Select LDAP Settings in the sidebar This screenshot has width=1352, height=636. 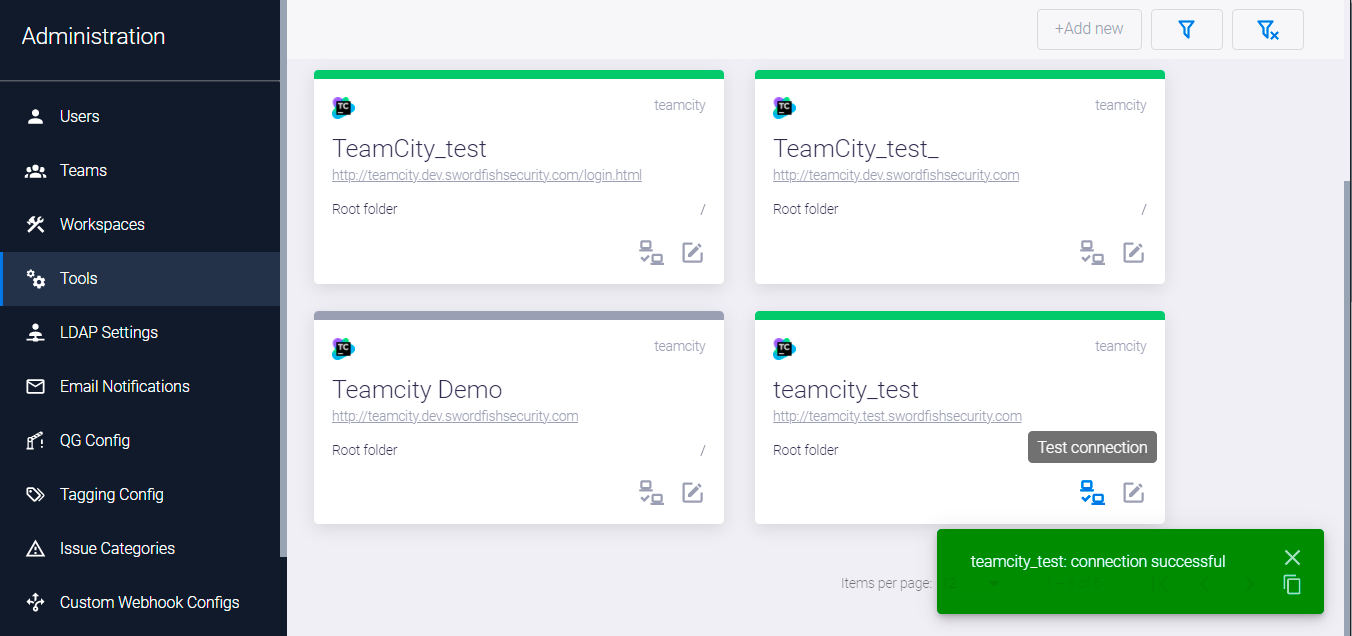(x=108, y=332)
